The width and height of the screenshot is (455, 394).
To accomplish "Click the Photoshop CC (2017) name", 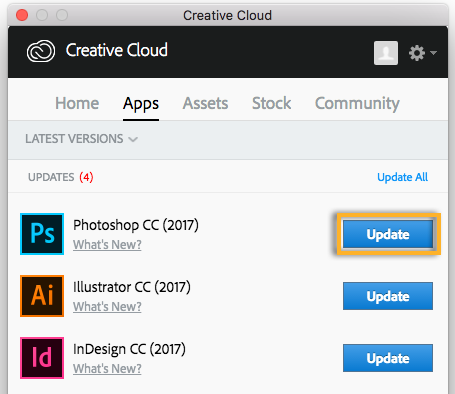I will click(x=136, y=225).
